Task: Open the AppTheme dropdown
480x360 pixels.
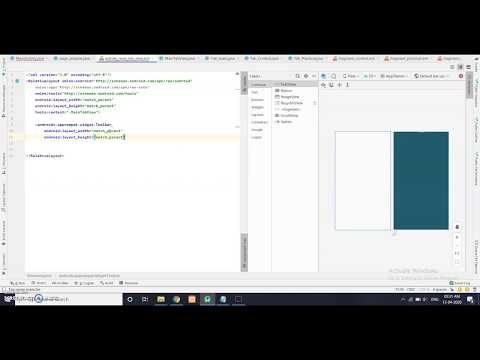Action: 394,76
